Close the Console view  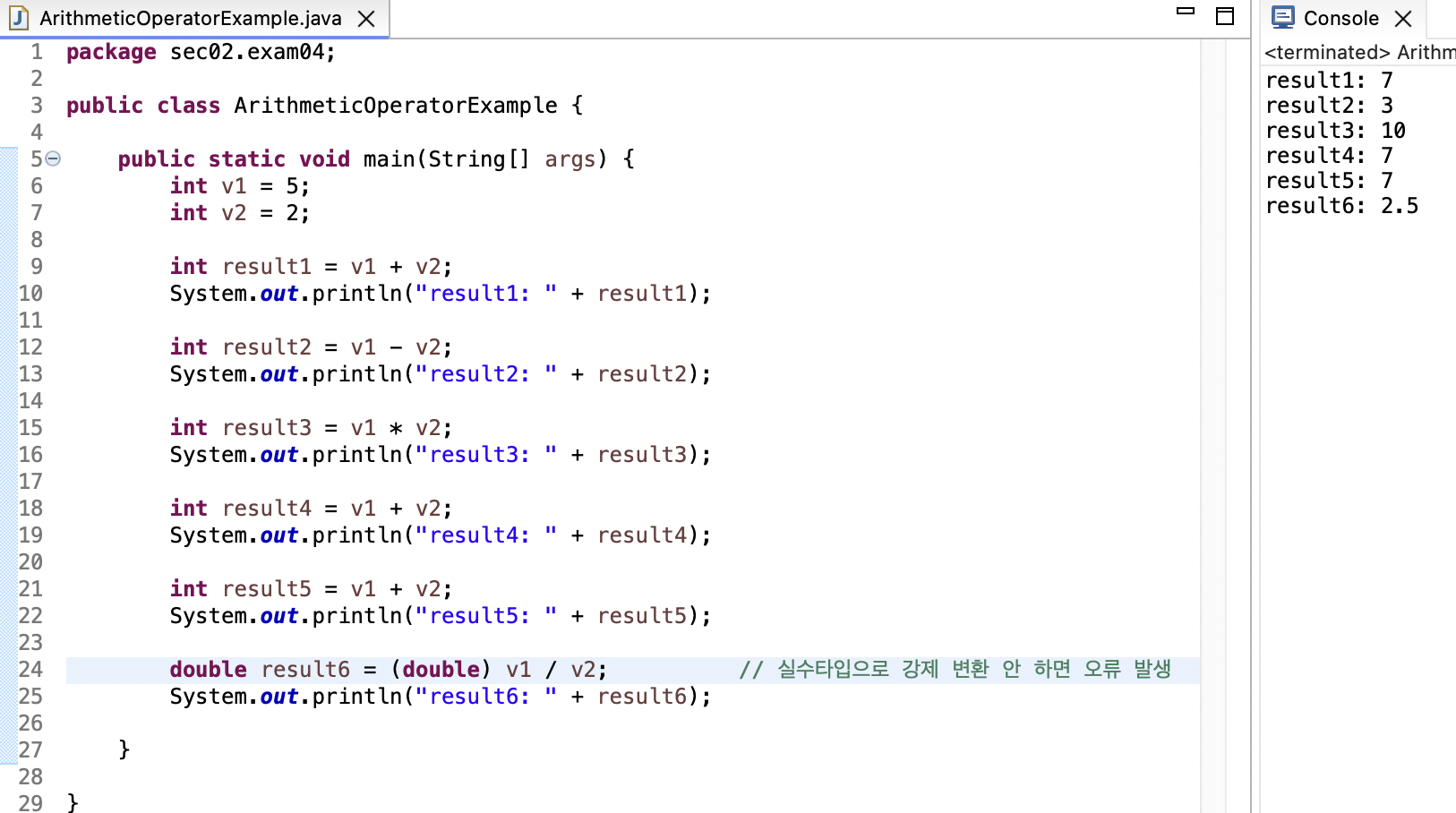(1403, 19)
